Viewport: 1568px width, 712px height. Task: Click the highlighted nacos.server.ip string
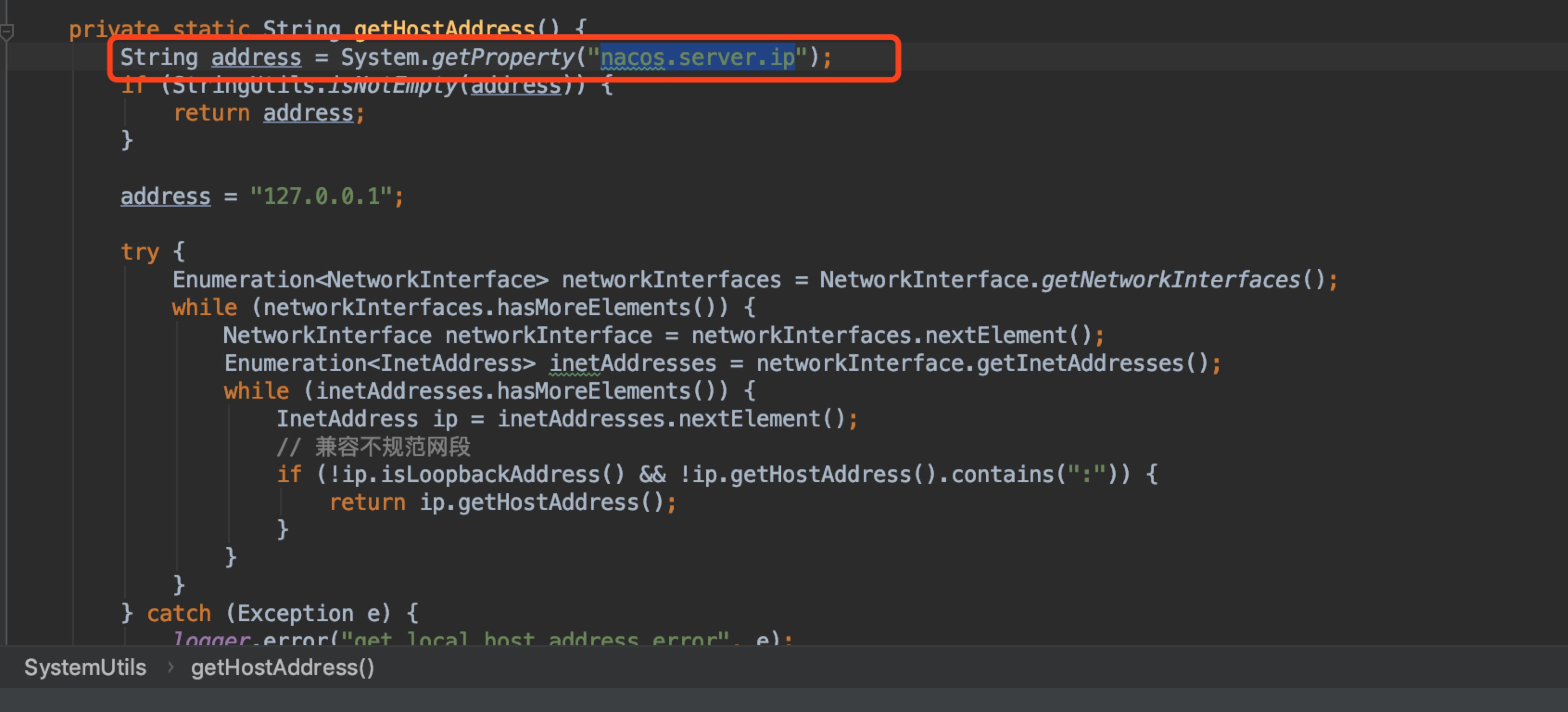[697, 57]
